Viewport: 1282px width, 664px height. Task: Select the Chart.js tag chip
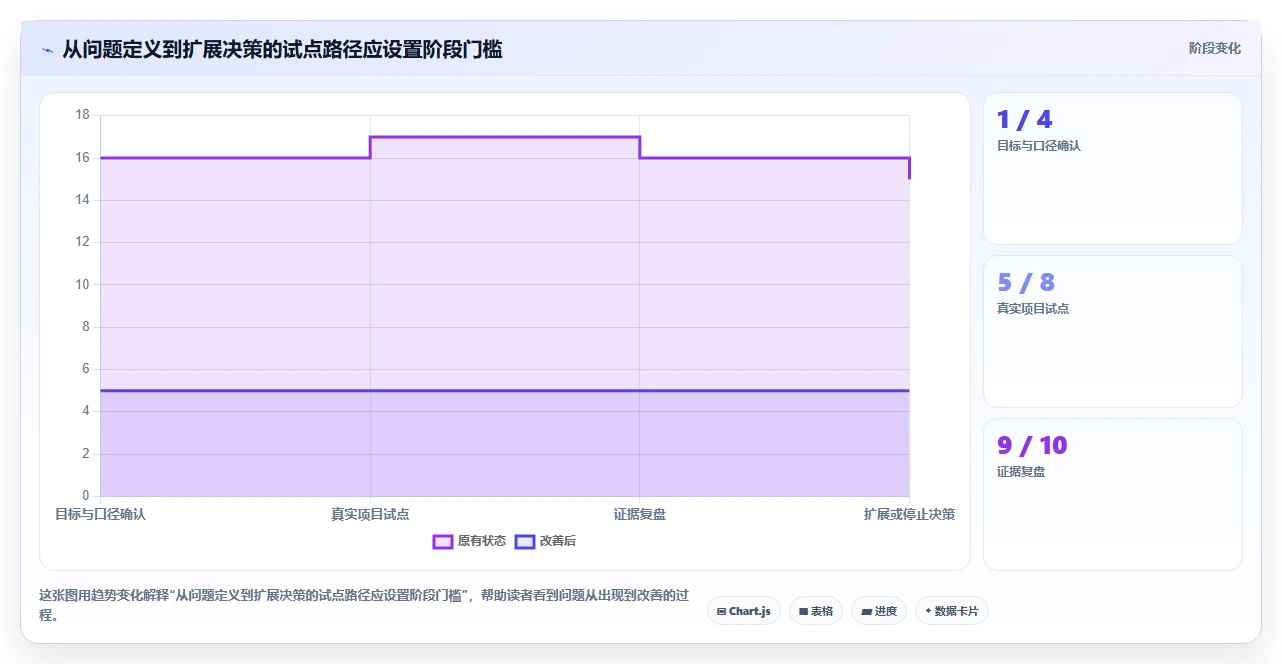(x=744, y=611)
